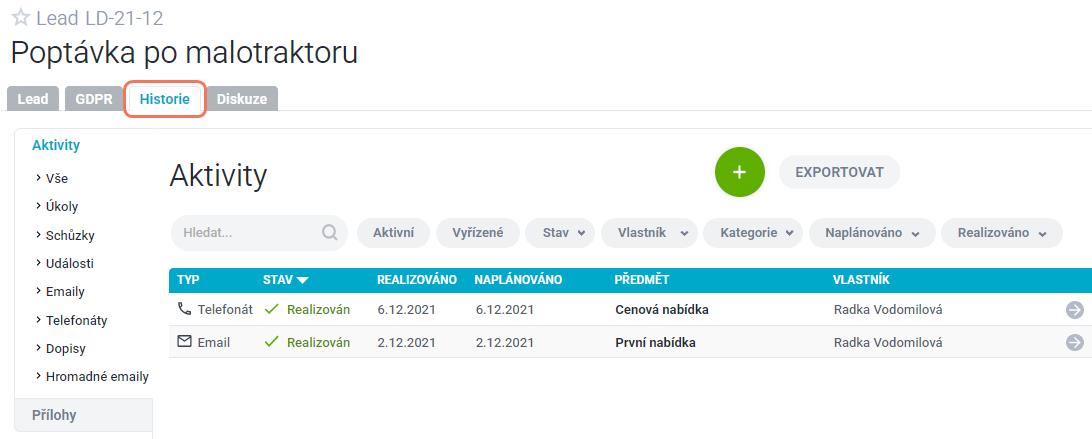Filter sidebar to Dopisy
1092x439 pixels.
click(x=65, y=348)
